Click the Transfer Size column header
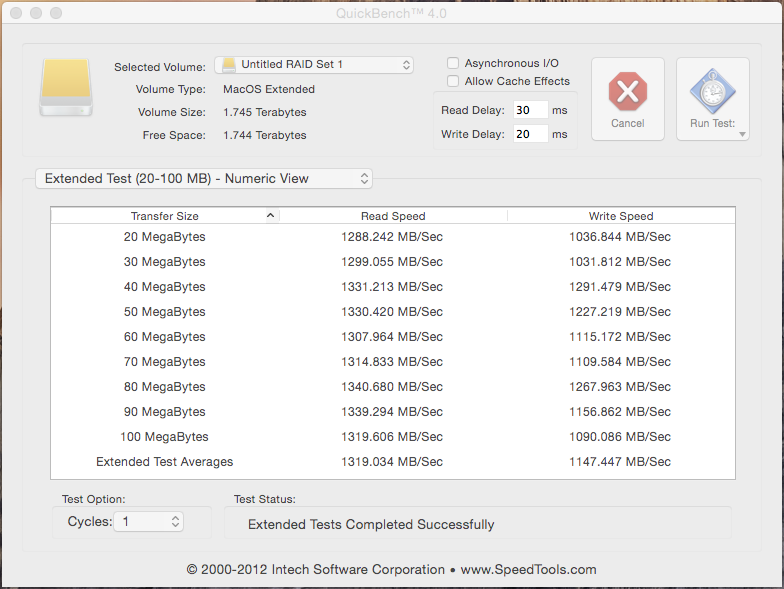784x589 pixels. (x=164, y=216)
